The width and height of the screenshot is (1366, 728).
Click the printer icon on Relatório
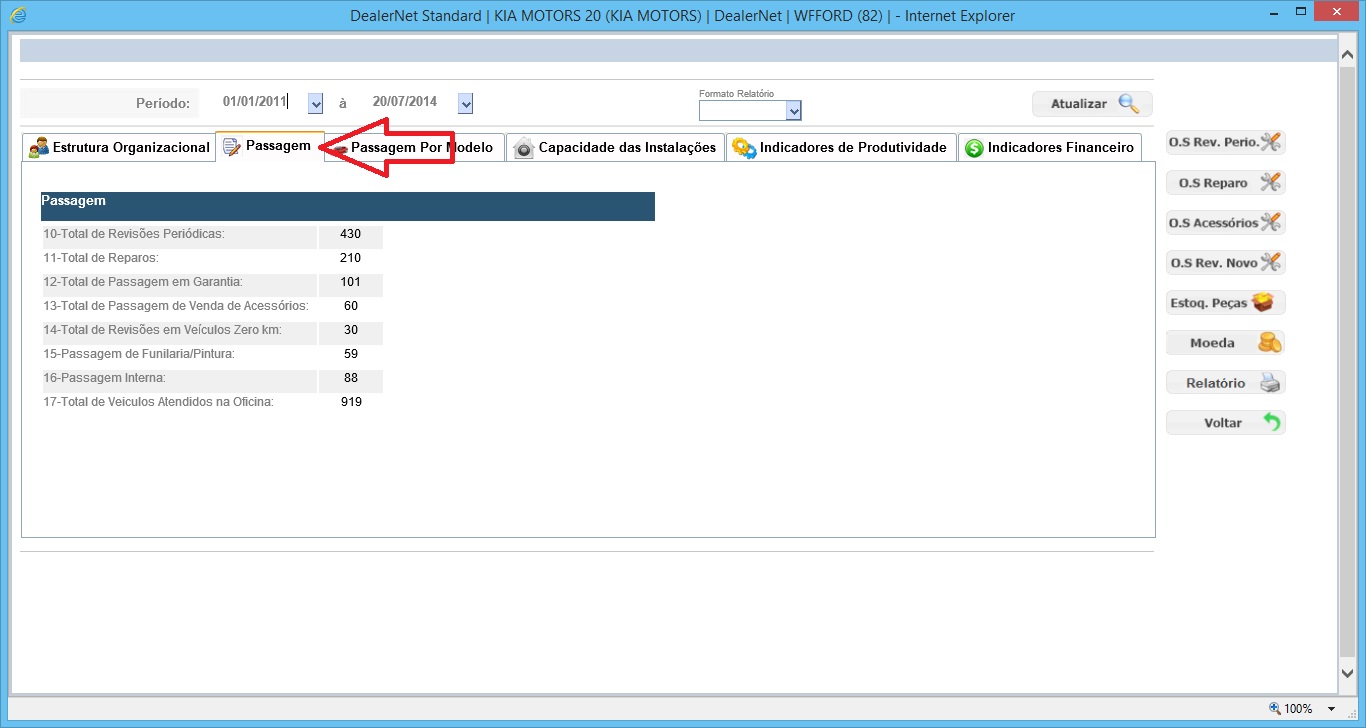(1269, 382)
